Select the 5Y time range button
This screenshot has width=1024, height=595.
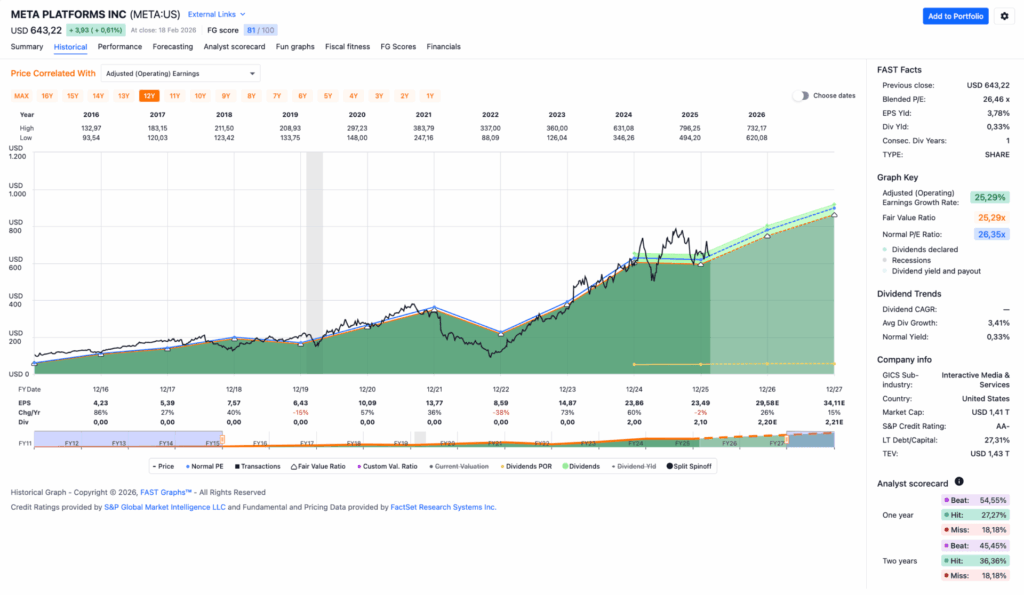tap(328, 96)
